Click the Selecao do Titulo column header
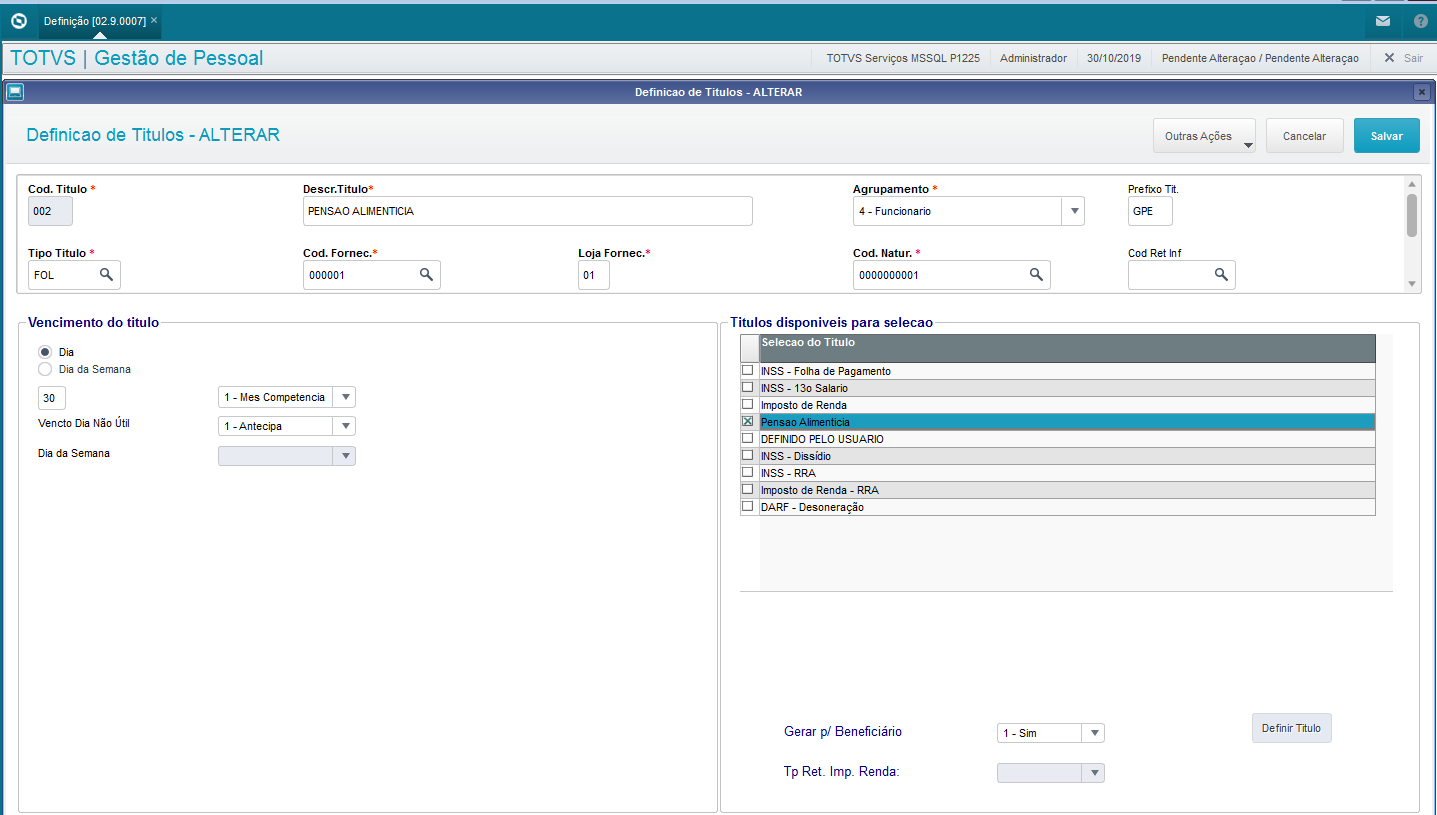The image size is (1437, 815). click(x=1067, y=348)
